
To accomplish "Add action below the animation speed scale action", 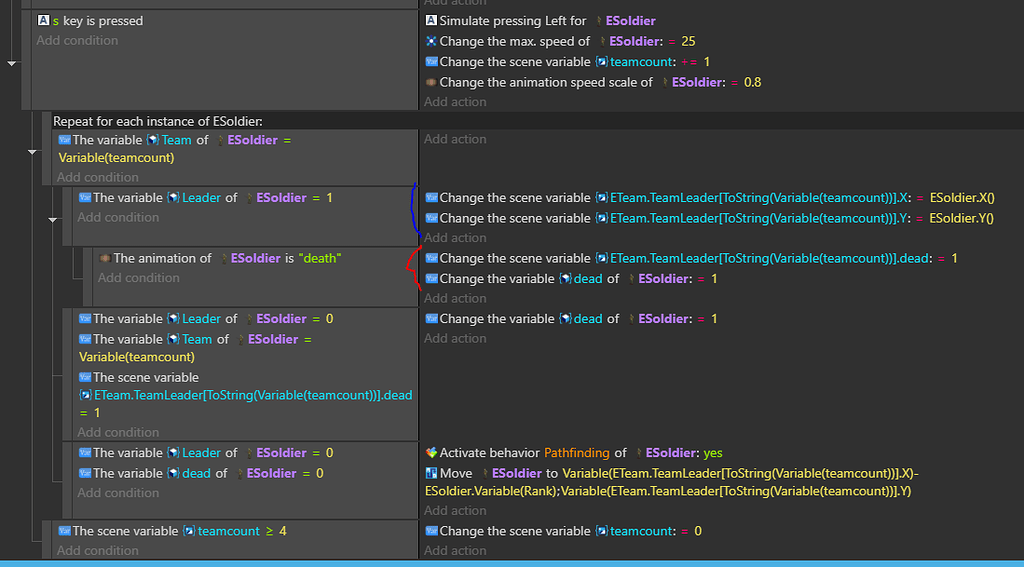I will (x=454, y=102).
